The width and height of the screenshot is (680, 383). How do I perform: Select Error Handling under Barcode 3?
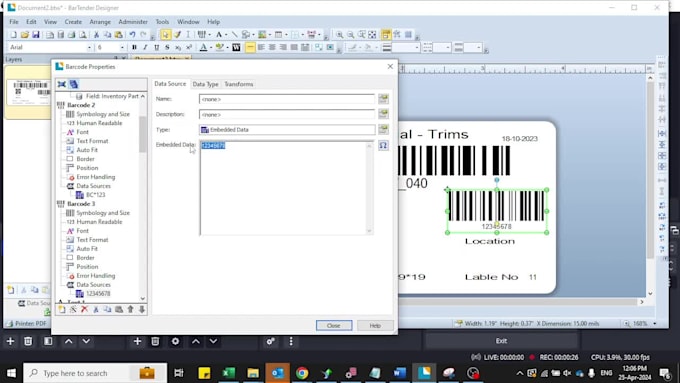[95, 276]
